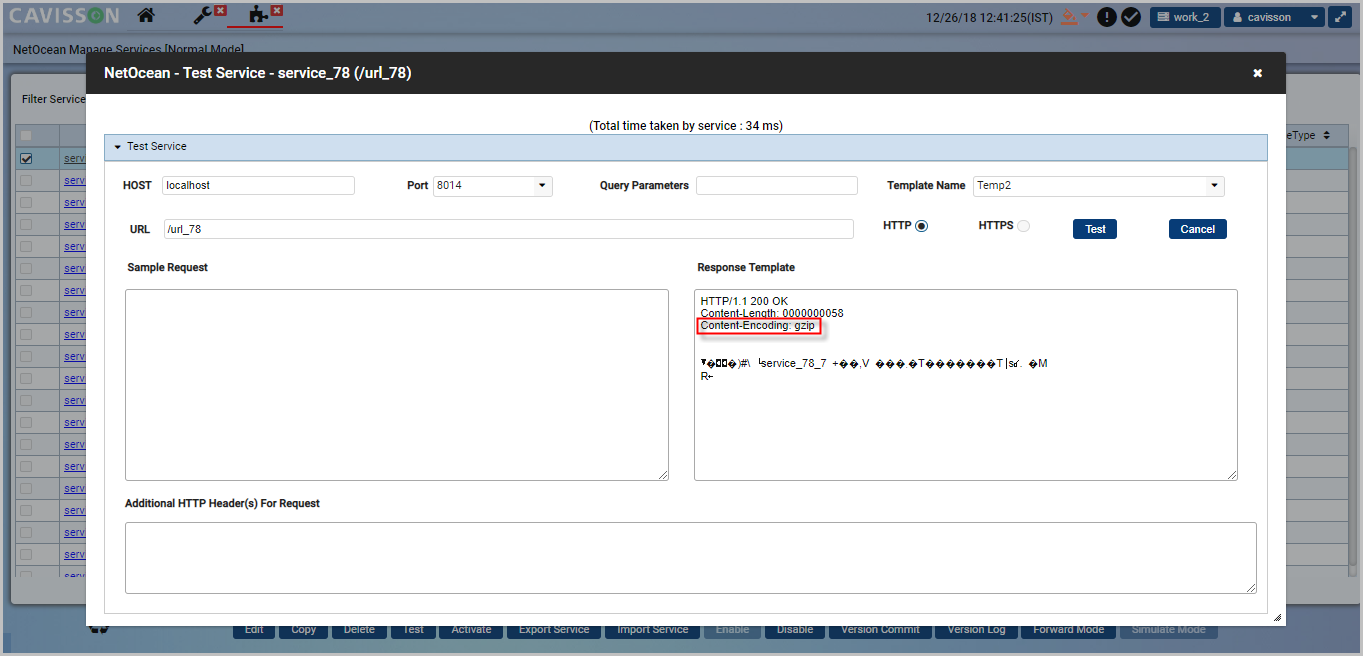Click Import Service in the background toolbar
The height and width of the screenshot is (656, 1363).
coord(652,631)
